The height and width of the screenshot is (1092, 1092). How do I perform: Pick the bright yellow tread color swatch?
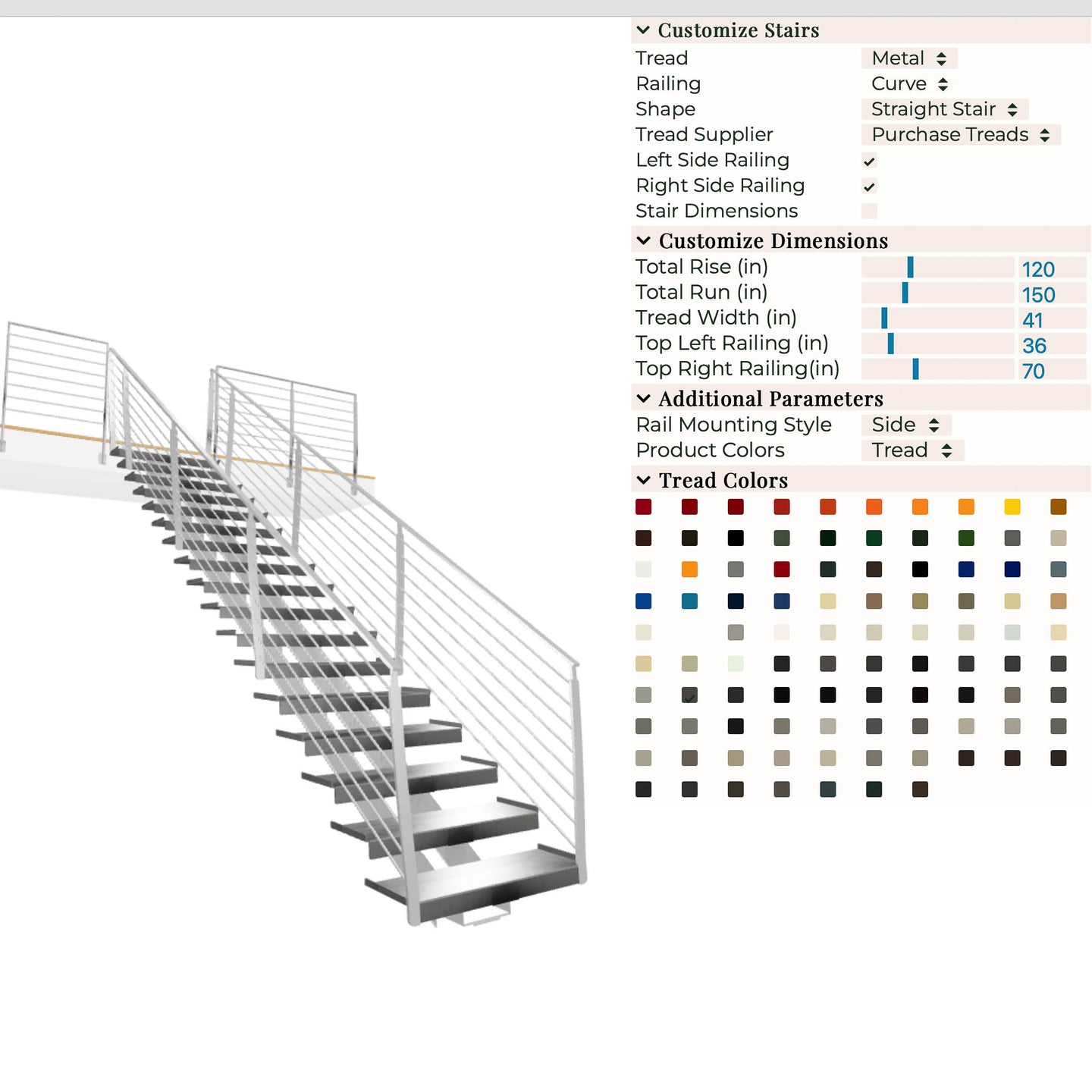point(1012,507)
